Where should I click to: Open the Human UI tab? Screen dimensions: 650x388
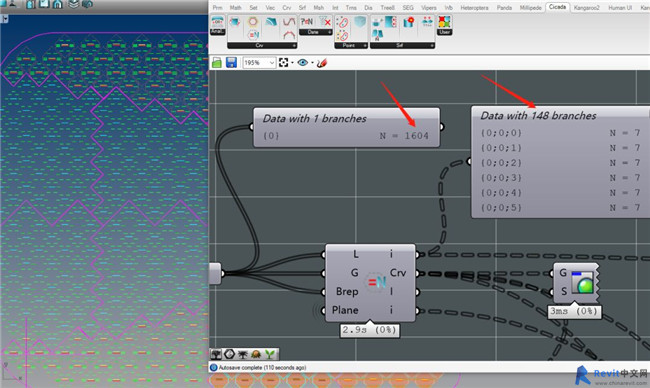point(620,7)
